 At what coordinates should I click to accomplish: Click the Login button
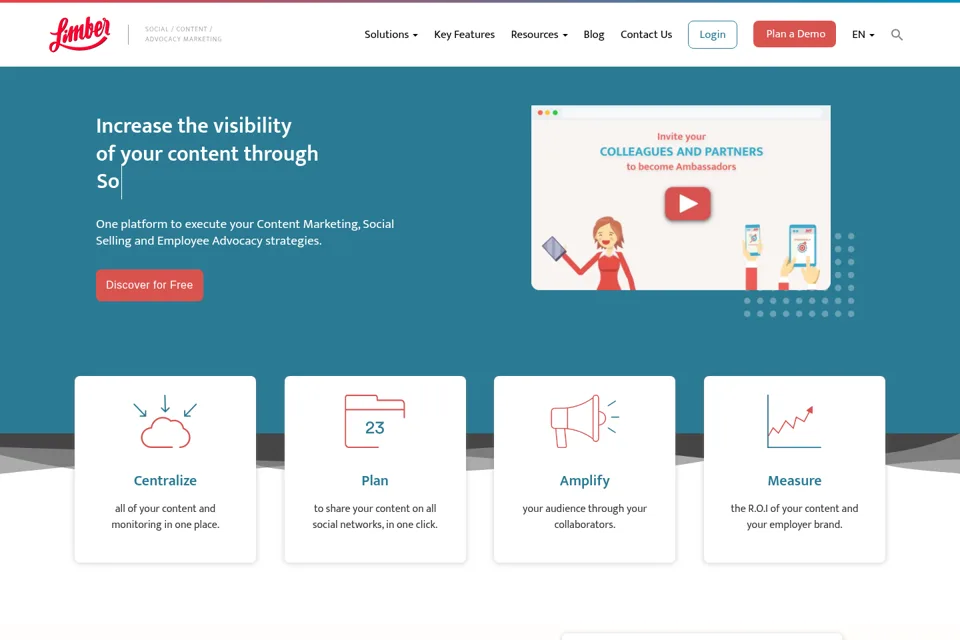pos(712,34)
